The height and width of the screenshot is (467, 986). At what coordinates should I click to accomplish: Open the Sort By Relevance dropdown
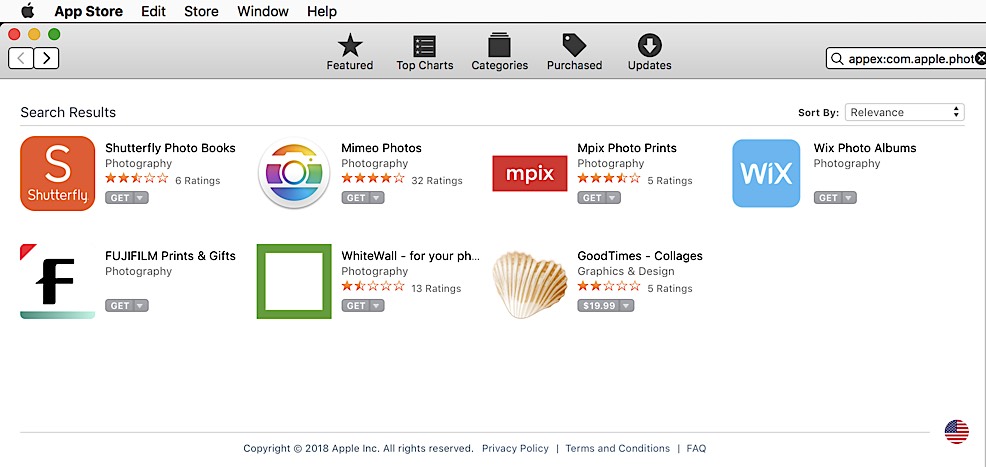(904, 112)
